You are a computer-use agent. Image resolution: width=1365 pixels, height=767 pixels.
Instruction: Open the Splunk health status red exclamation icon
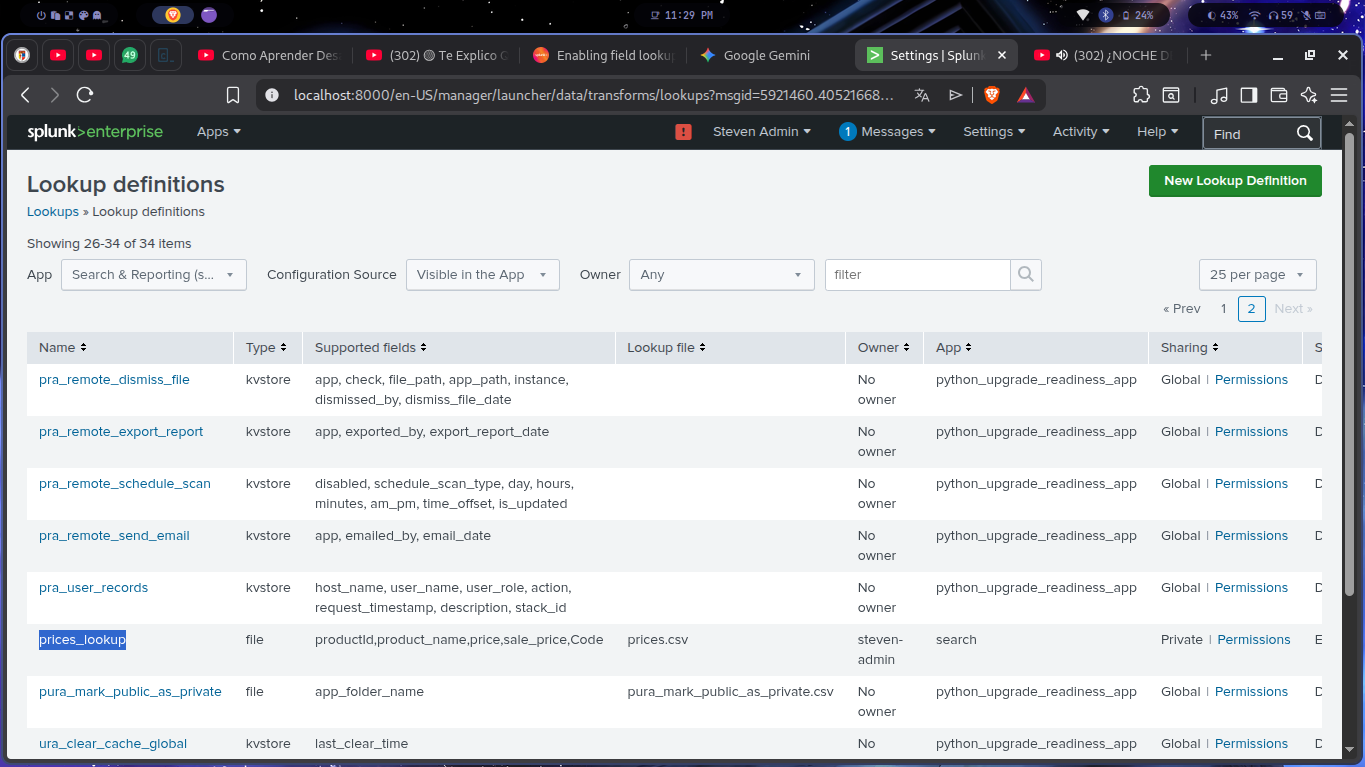[683, 131]
